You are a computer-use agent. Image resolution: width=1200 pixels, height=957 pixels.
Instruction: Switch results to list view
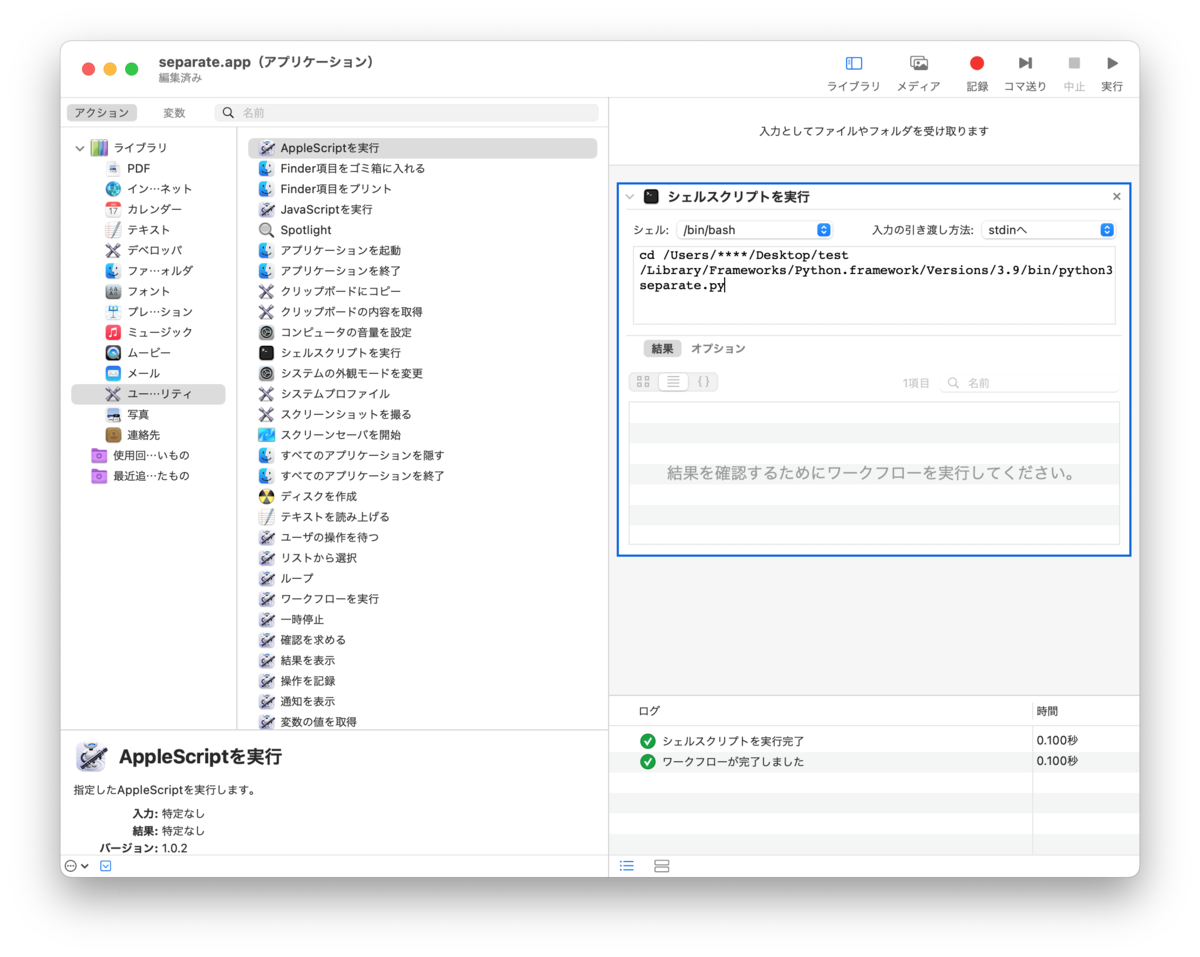(x=673, y=382)
